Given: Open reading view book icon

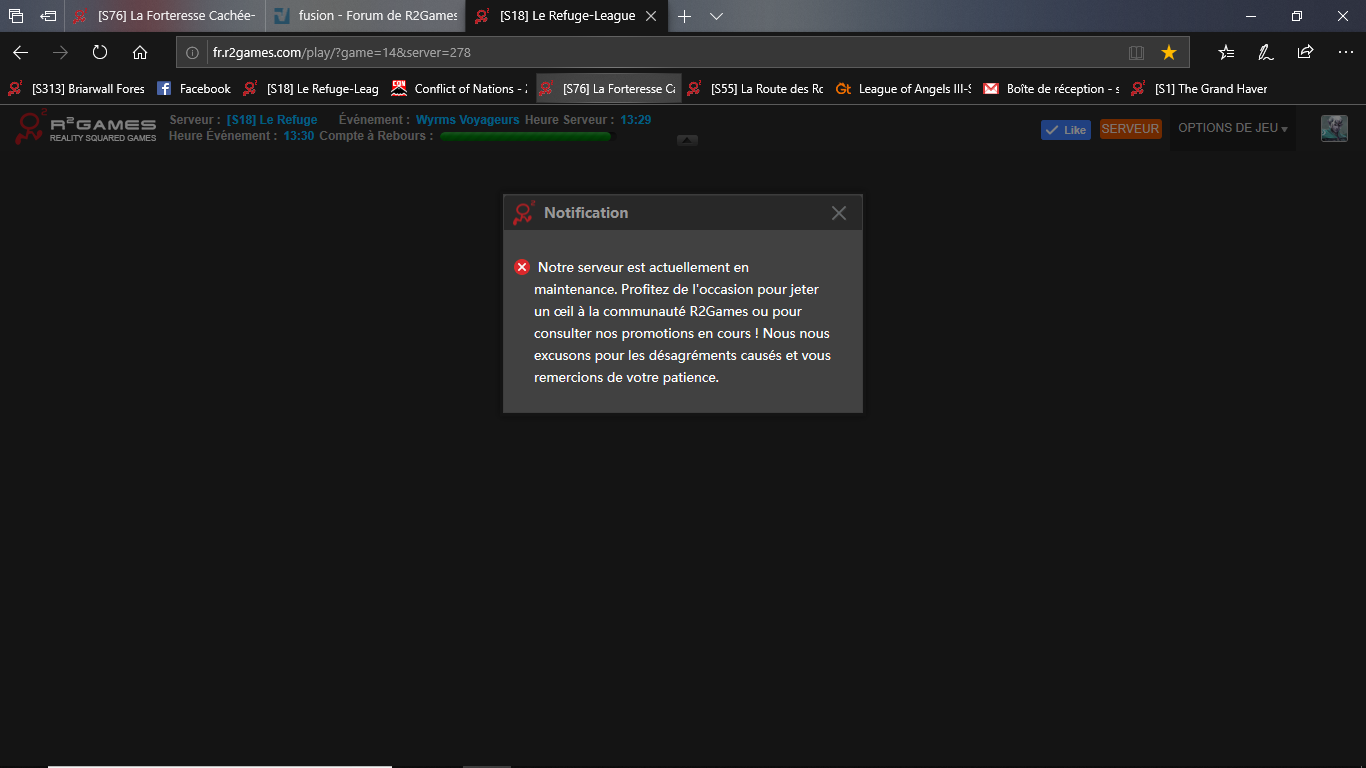Looking at the screenshot, I should point(1136,52).
